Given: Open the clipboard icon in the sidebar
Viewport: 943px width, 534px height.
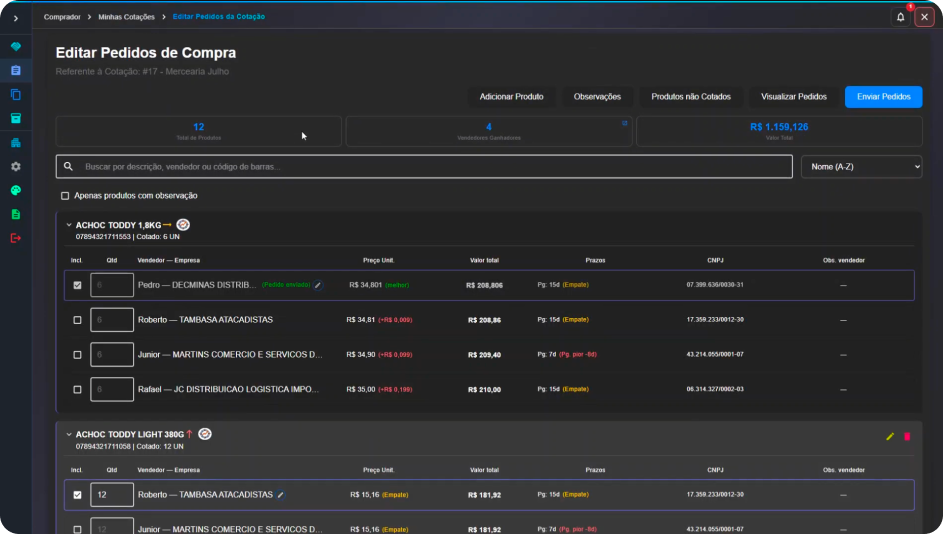Looking at the screenshot, I should [16, 70].
